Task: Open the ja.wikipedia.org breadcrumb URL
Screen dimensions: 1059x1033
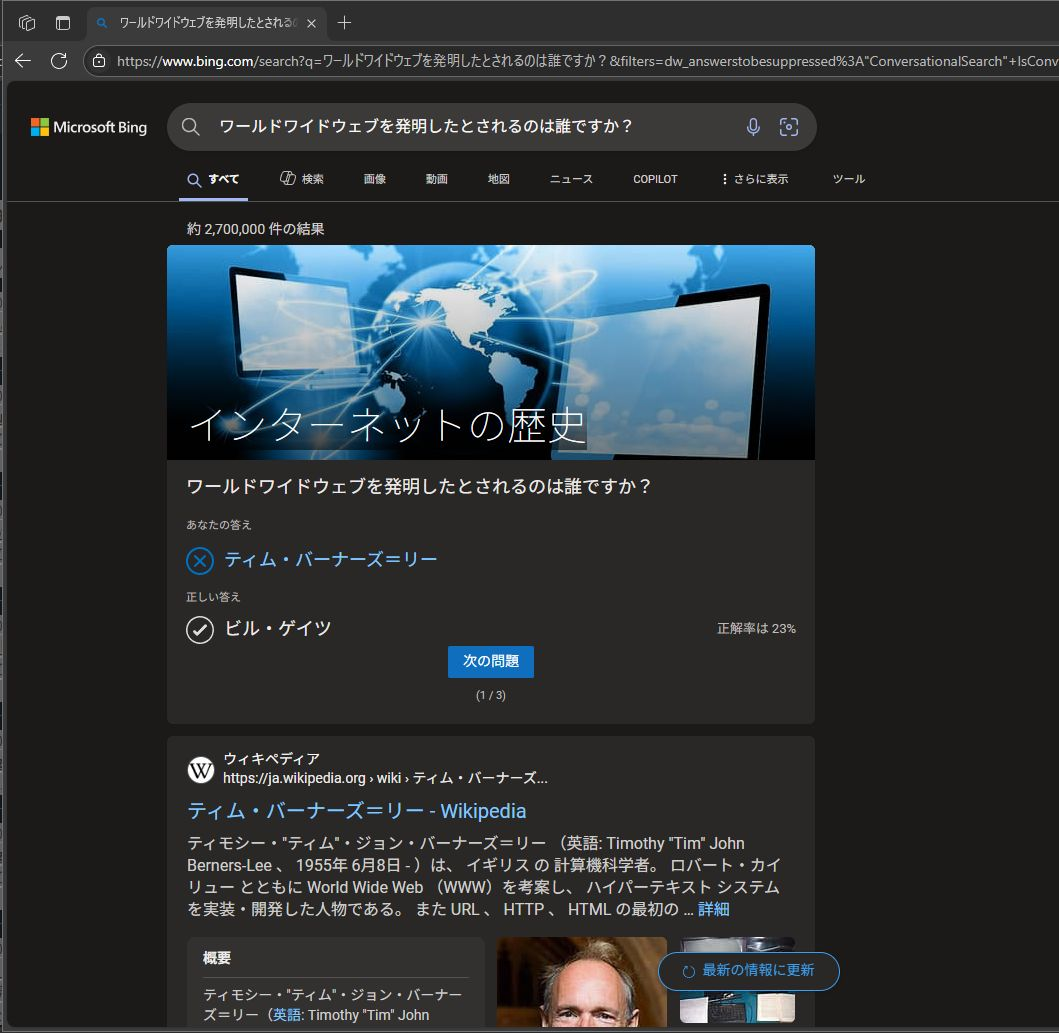Action: (386, 778)
